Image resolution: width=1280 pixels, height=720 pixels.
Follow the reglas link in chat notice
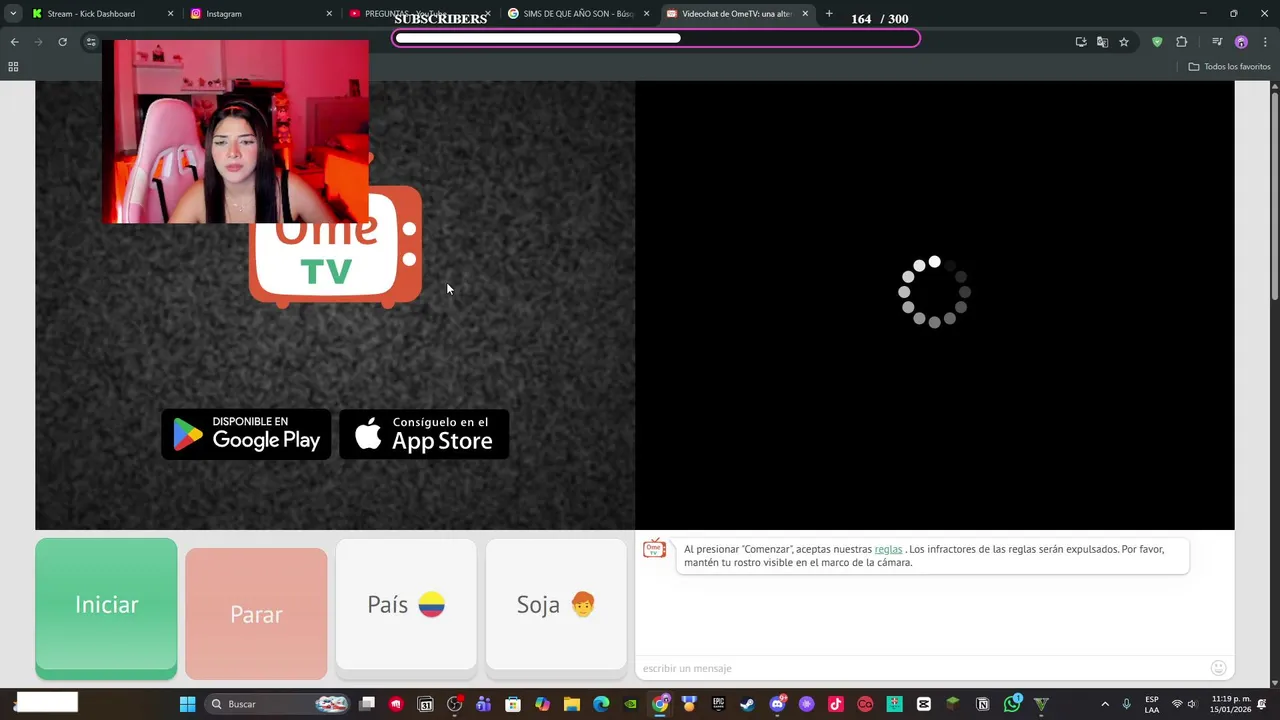coord(888,549)
